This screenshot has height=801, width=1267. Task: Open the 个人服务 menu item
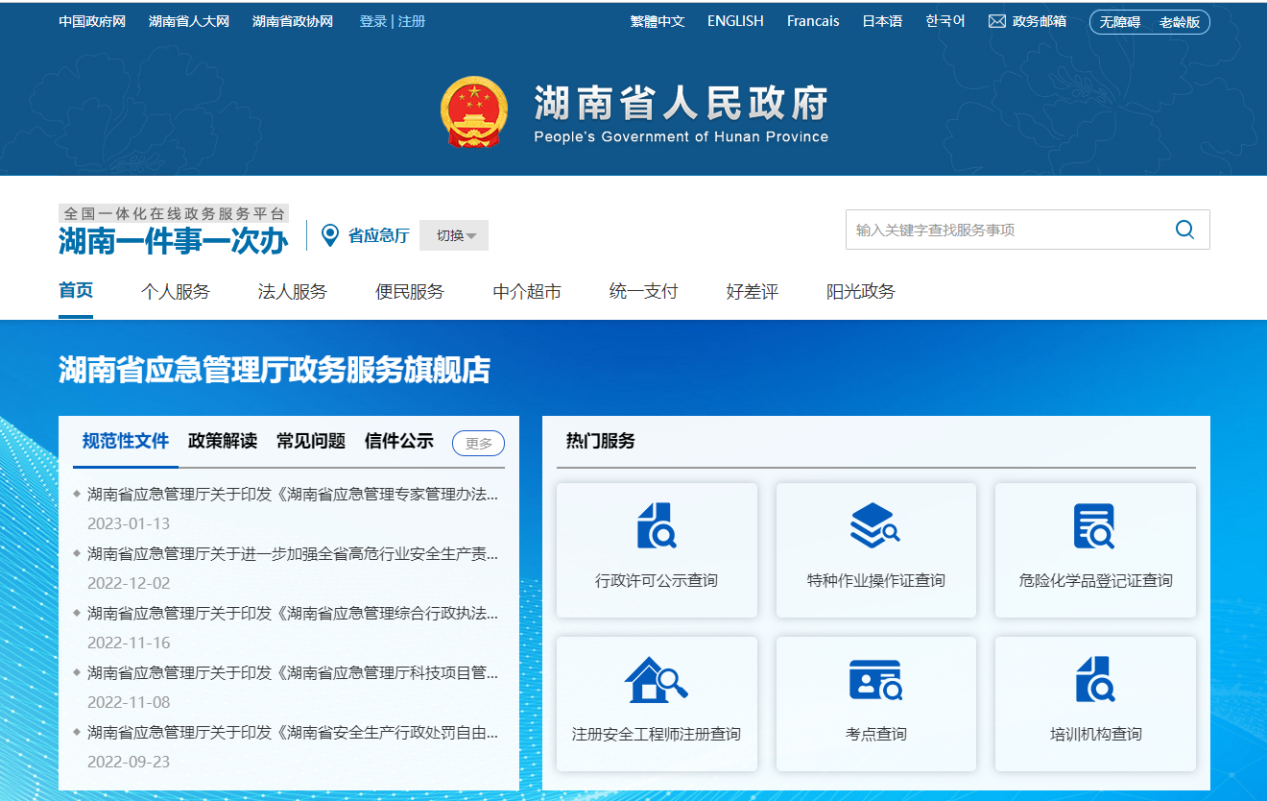tap(176, 292)
